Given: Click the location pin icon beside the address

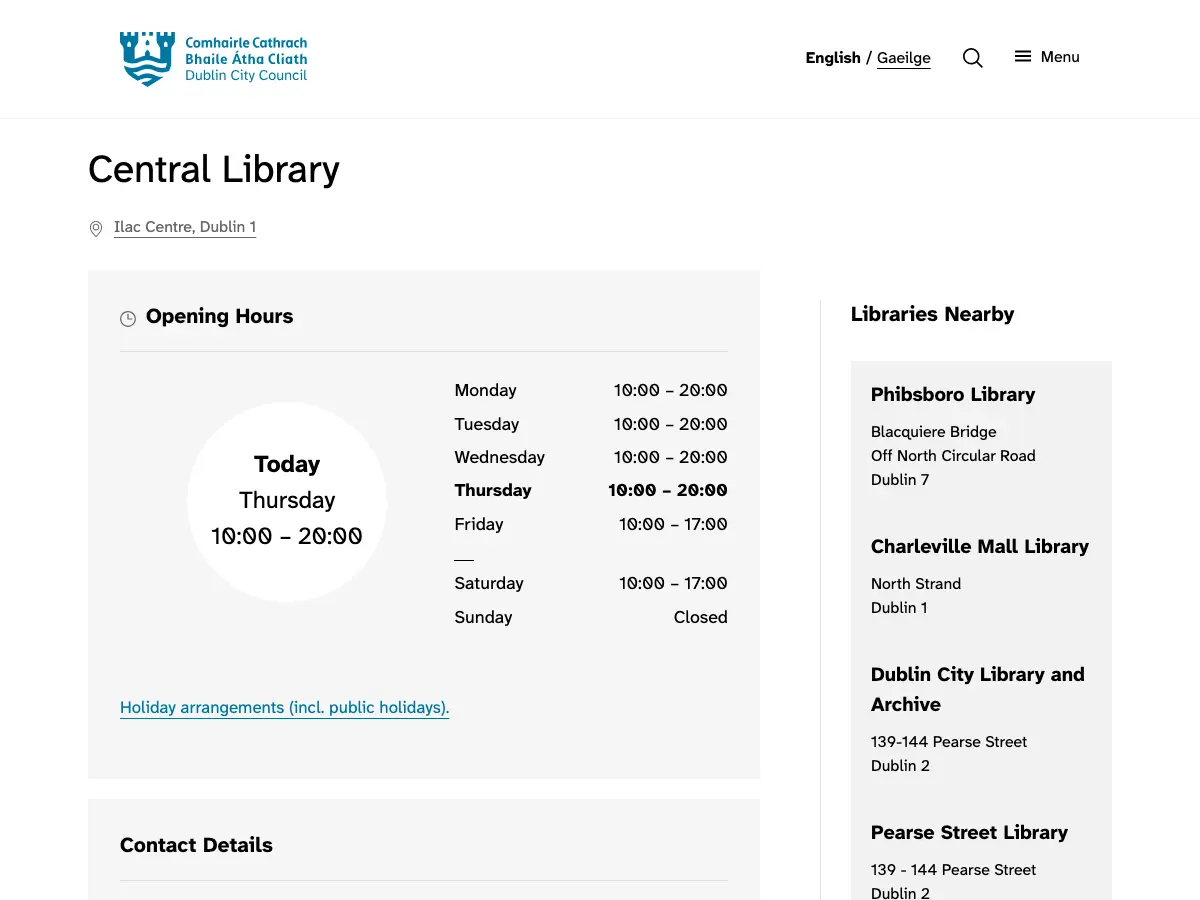Looking at the screenshot, I should pyautogui.click(x=96, y=229).
